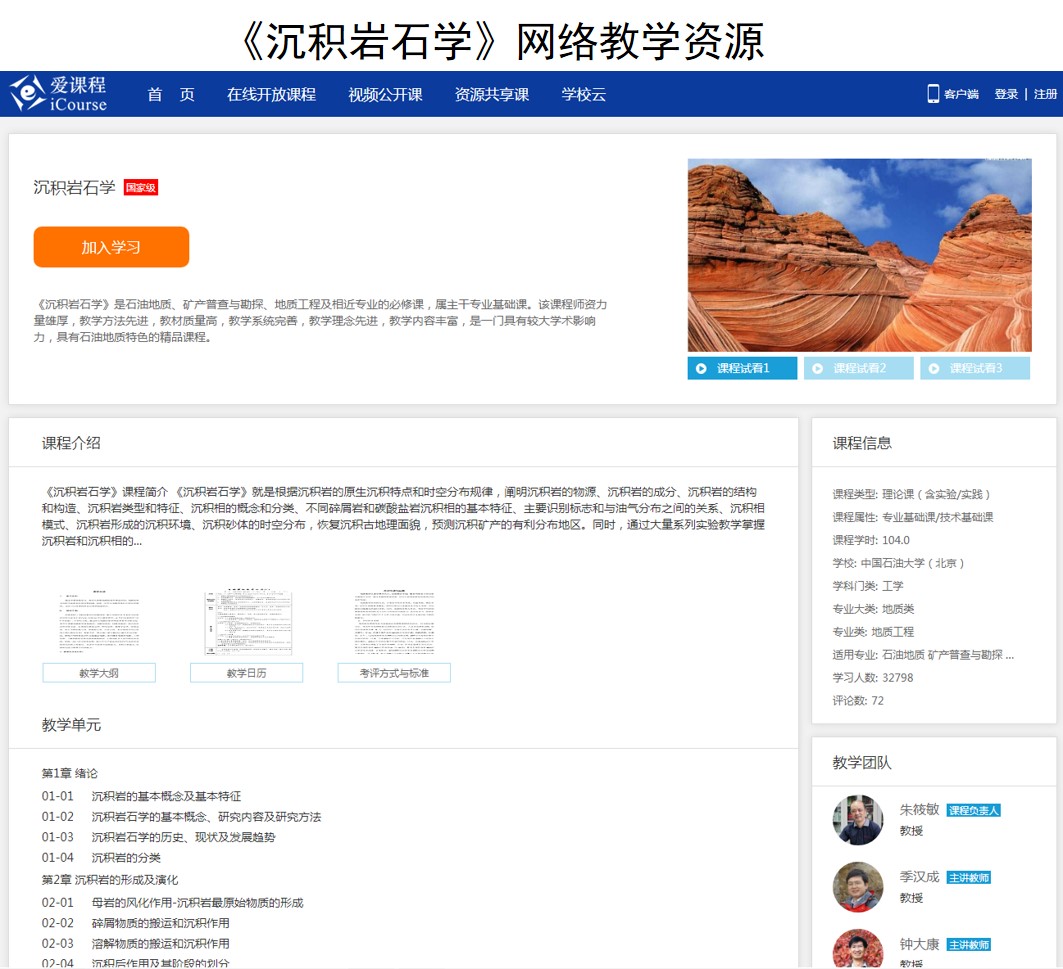Image resolution: width=1063 pixels, height=969 pixels.
Task: Click the 登录 login link
Action: pos(1006,94)
